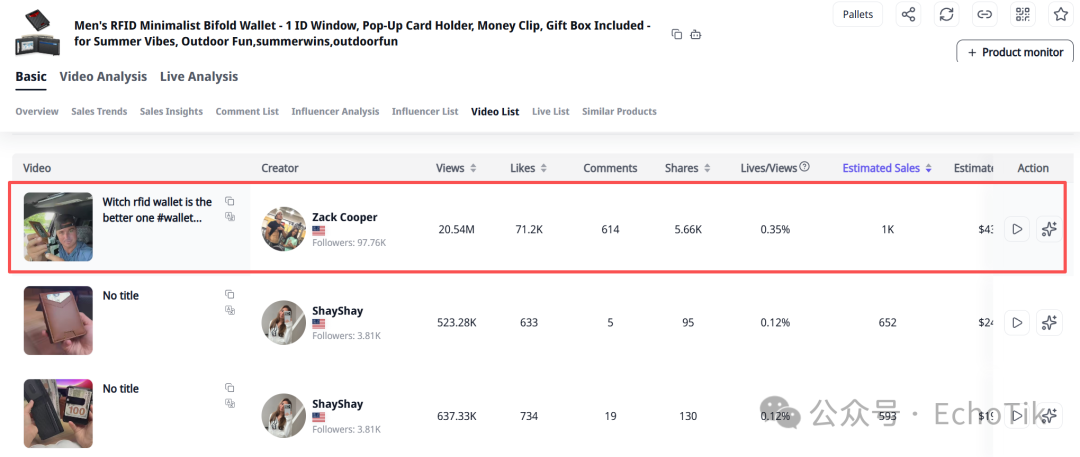The width and height of the screenshot is (1080, 457).
Task: Click the Men's RFID Minimalist Bifold Wallet title
Action: 362,33
